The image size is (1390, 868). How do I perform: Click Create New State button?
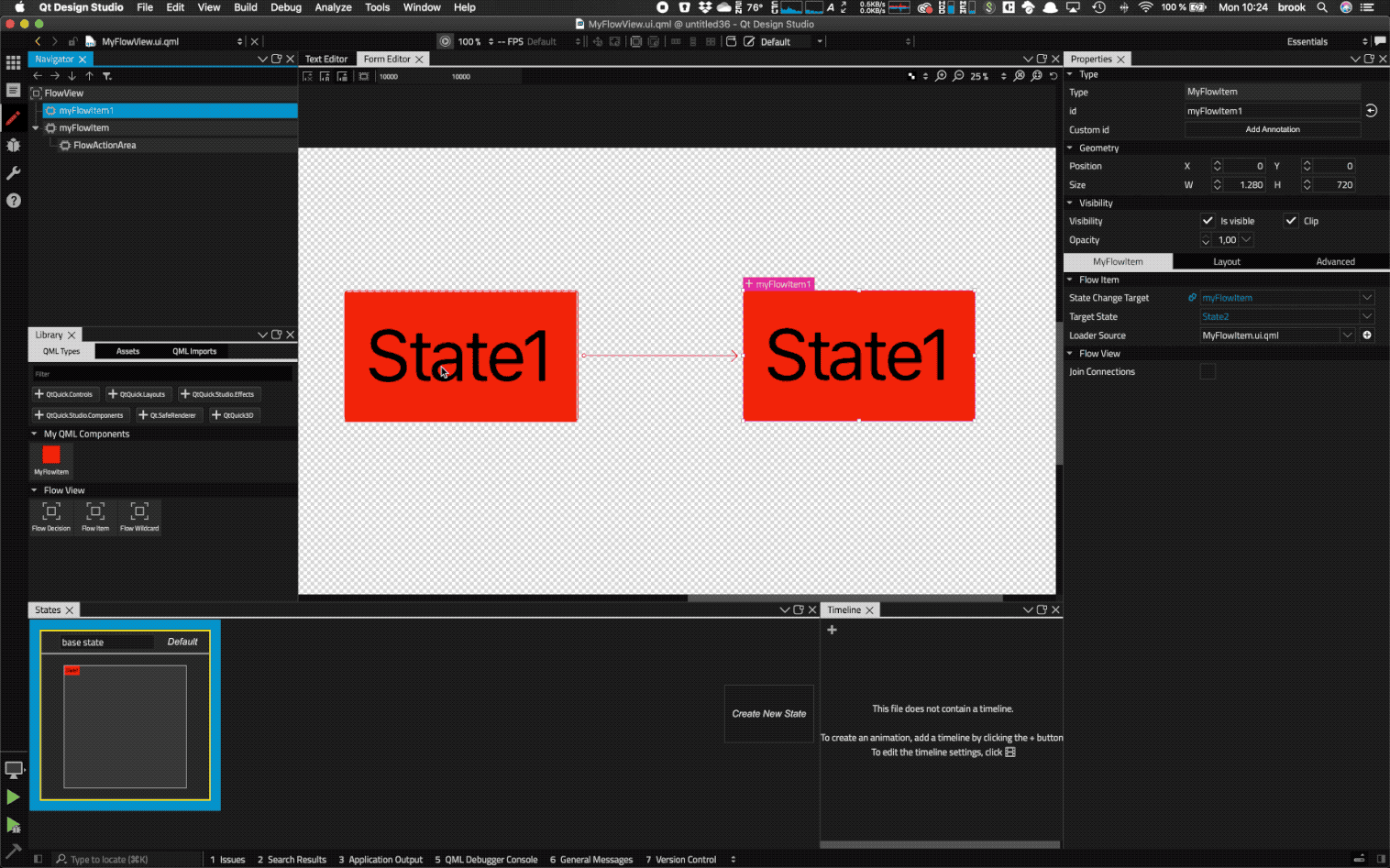coord(768,714)
